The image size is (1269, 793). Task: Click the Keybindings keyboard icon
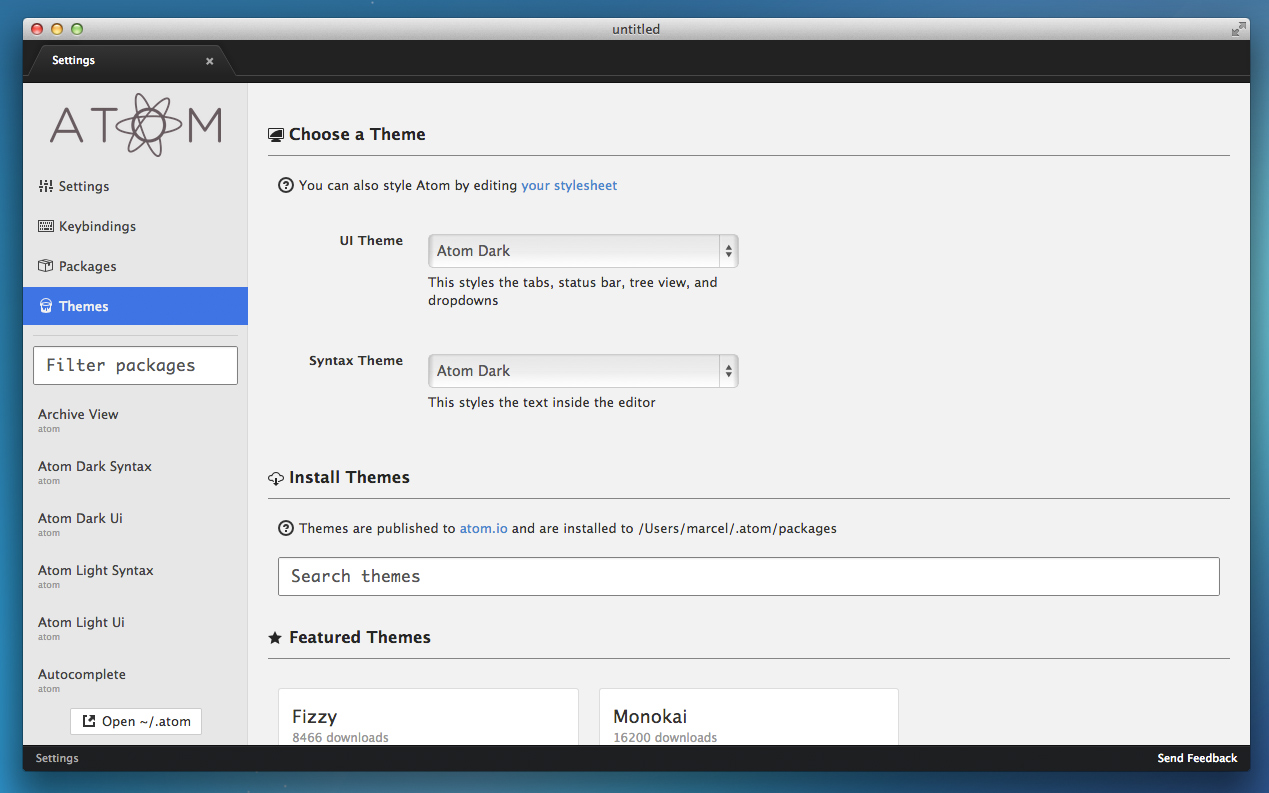coord(46,226)
